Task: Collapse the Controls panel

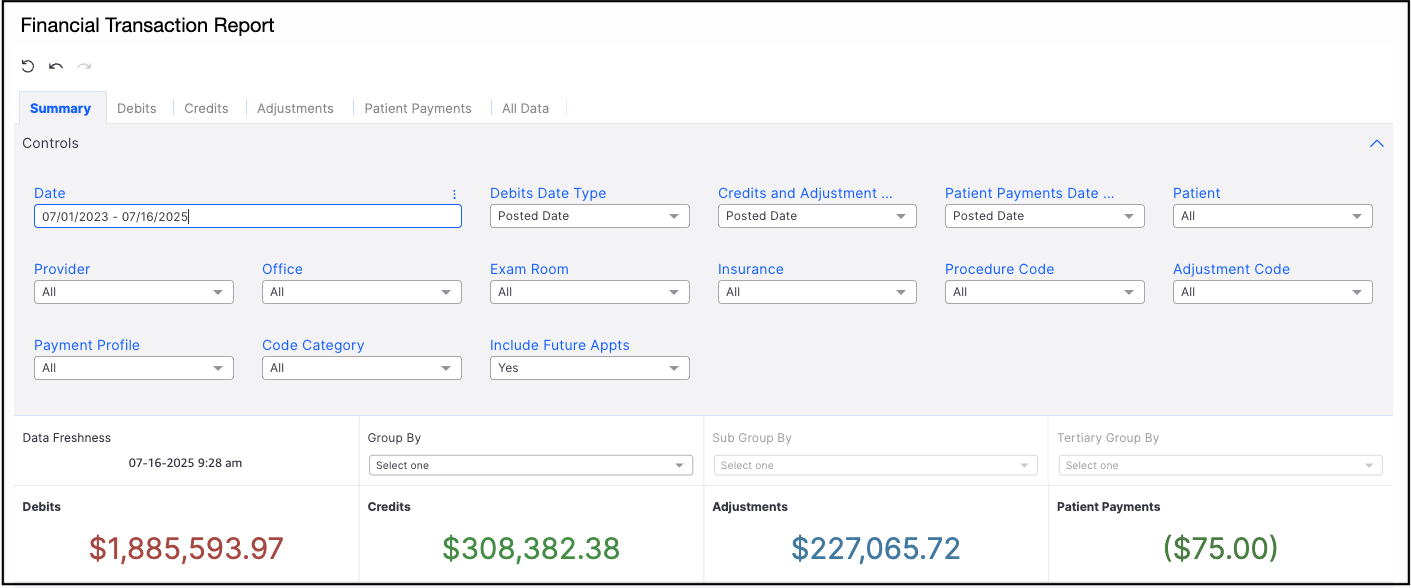Action: pos(1376,144)
